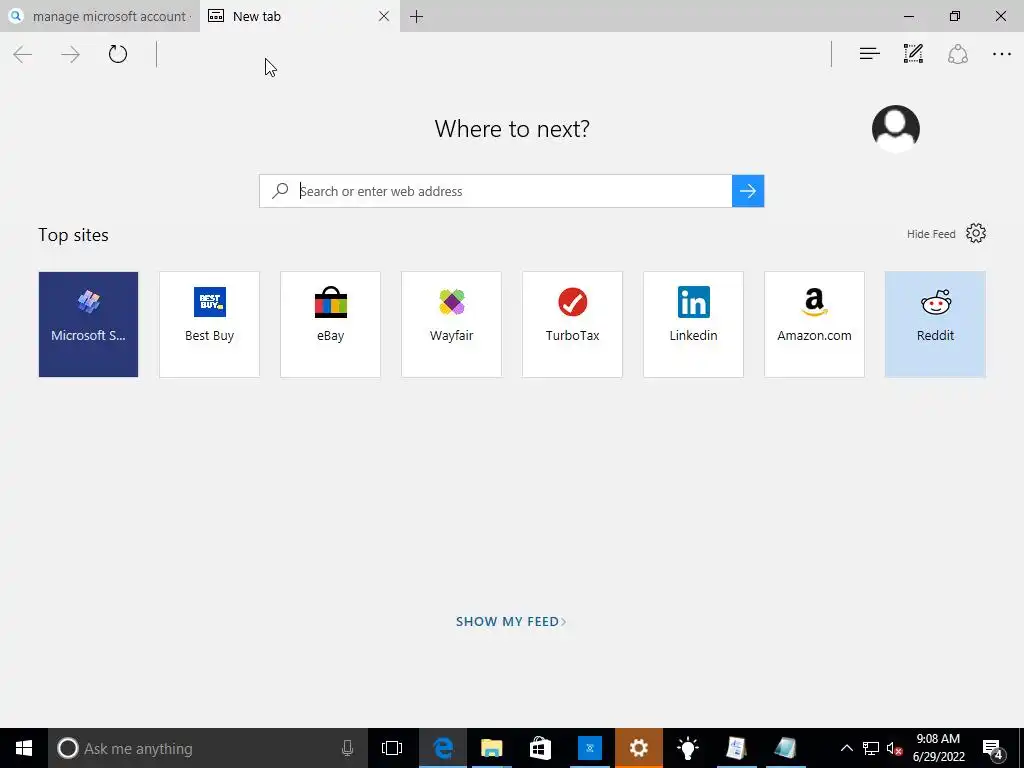1024x768 pixels.
Task: Click the Top sites heading
Action: 73,235
